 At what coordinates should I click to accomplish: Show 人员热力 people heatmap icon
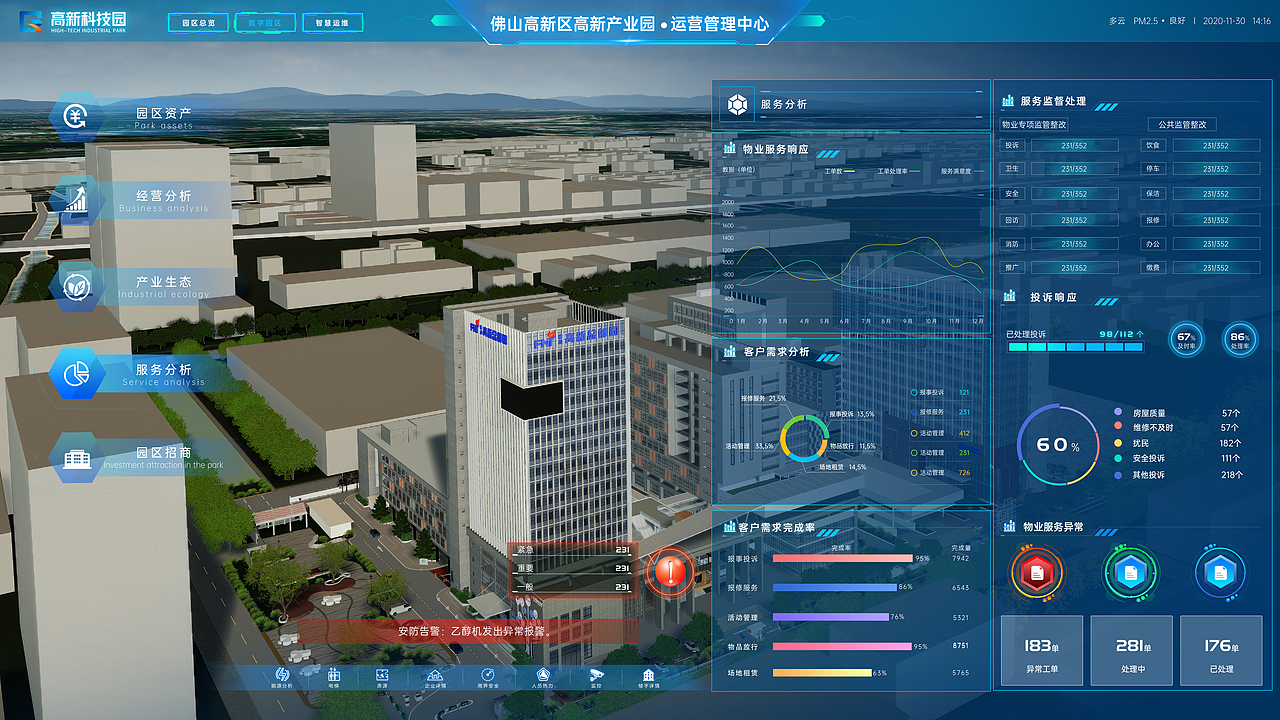[x=543, y=675]
